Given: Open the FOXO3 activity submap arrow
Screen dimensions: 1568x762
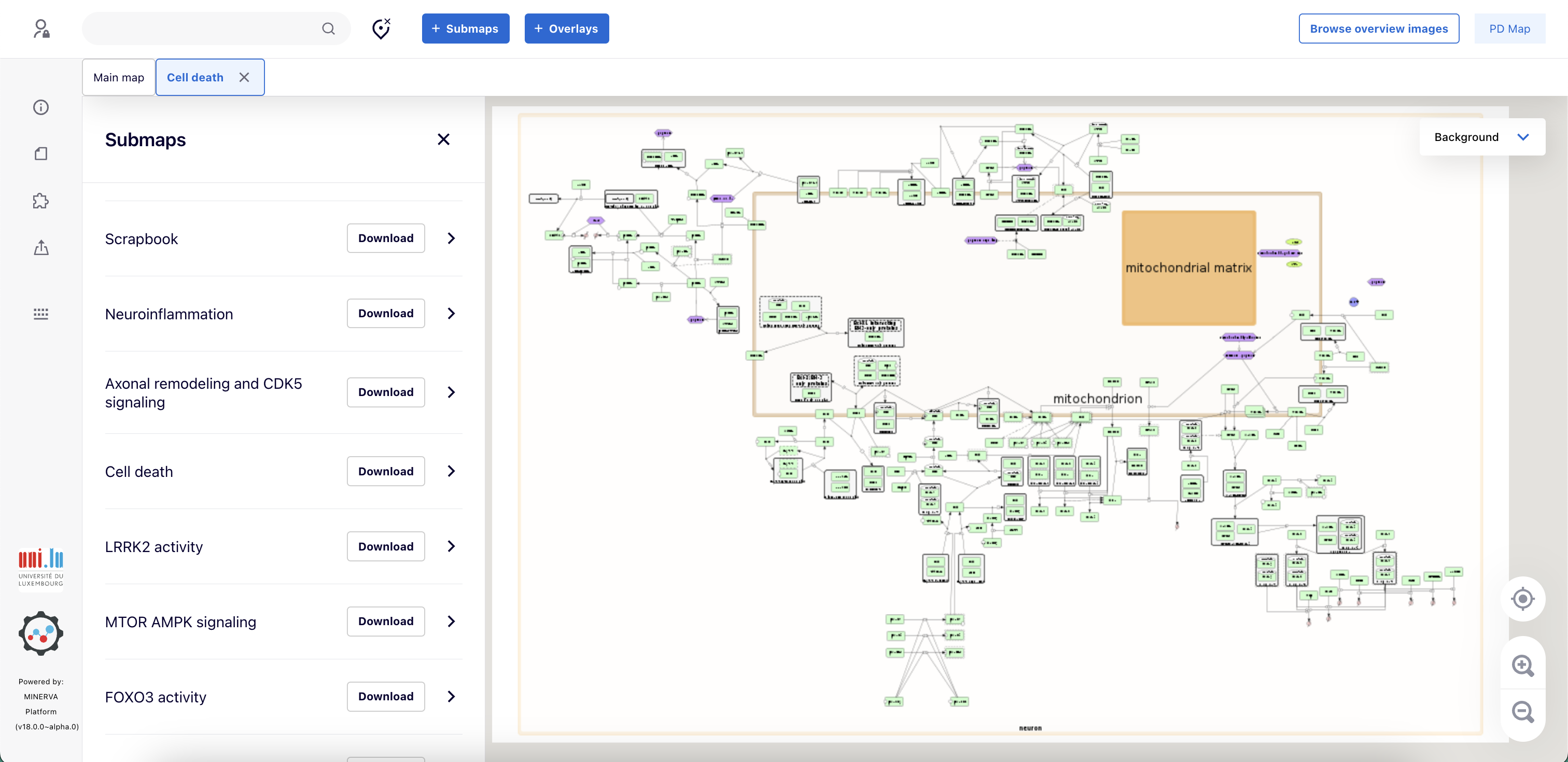Looking at the screenshot, I should pyautogui.click(x=451, y=696).
